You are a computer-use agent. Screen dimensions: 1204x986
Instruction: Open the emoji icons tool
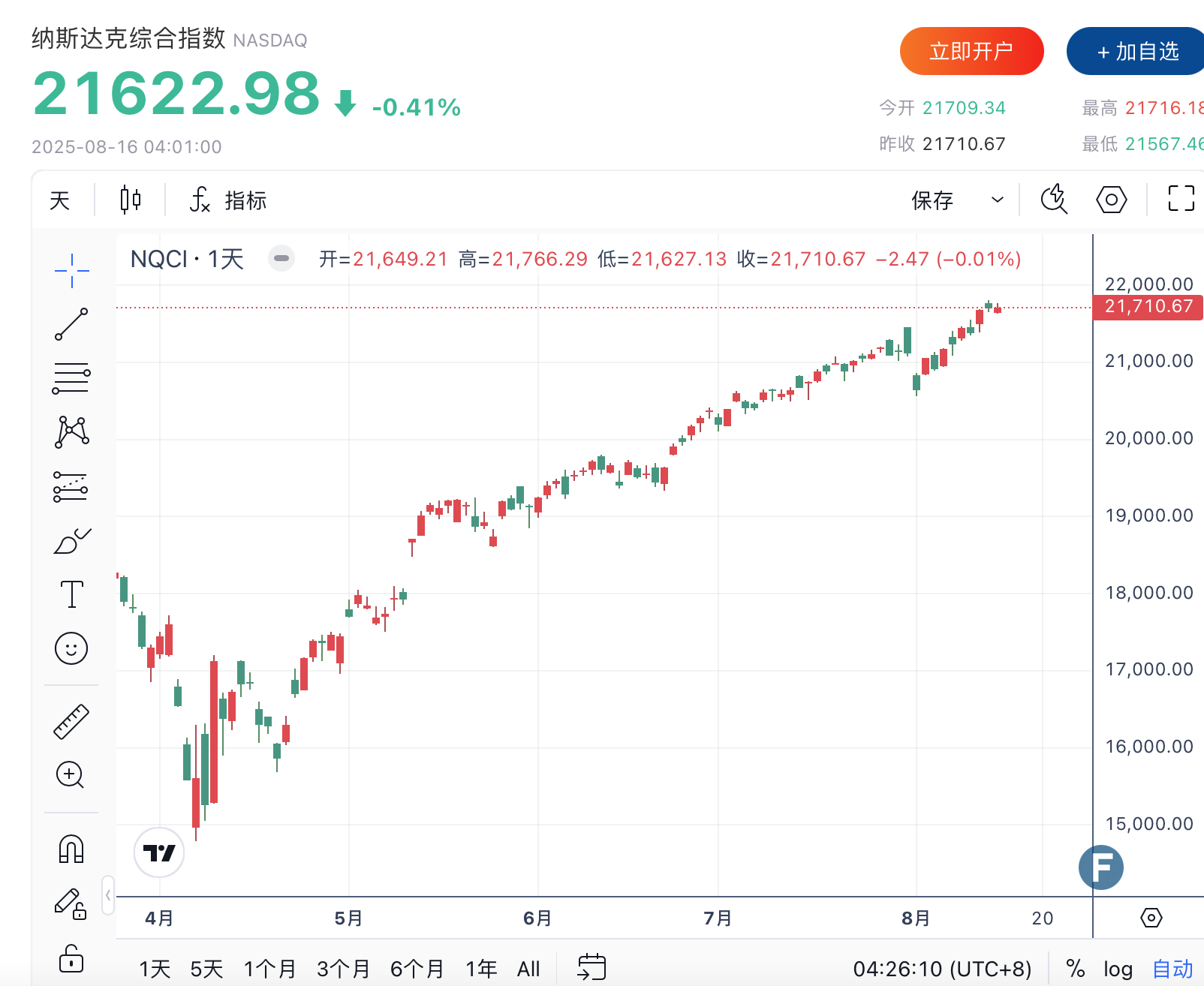[x=71, y=648]
